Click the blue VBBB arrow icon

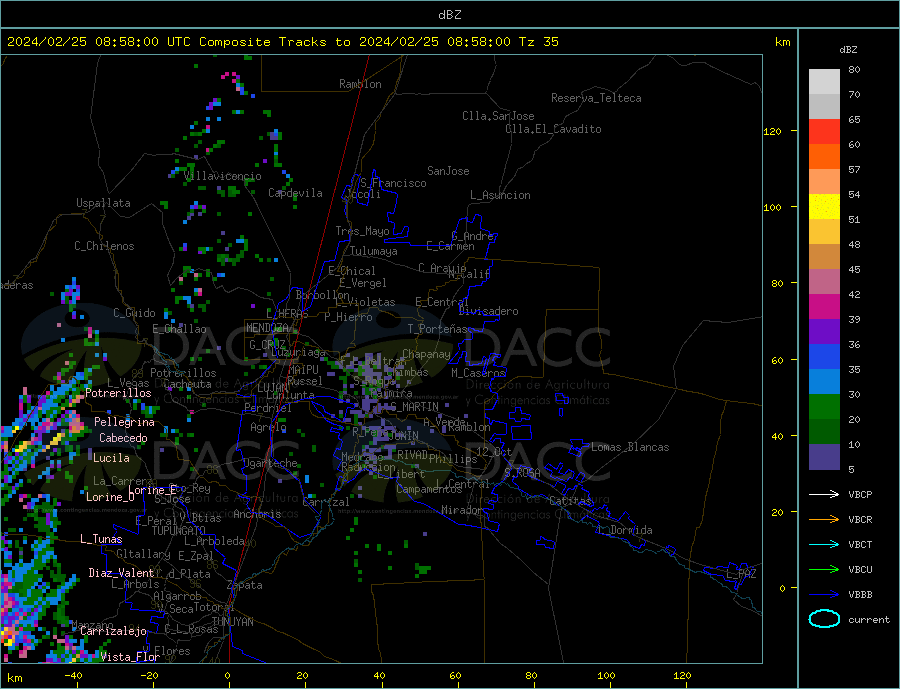tap(824, 594)
